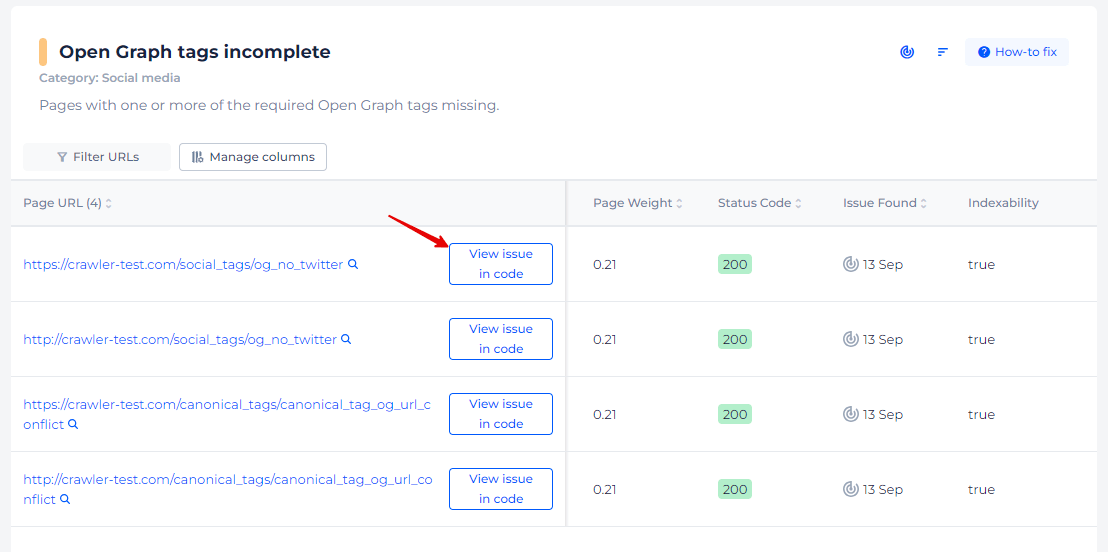The width and height of the screenshot is (1108, 553).
Task: Click the Category: Social media label
Action: [110, 78]
